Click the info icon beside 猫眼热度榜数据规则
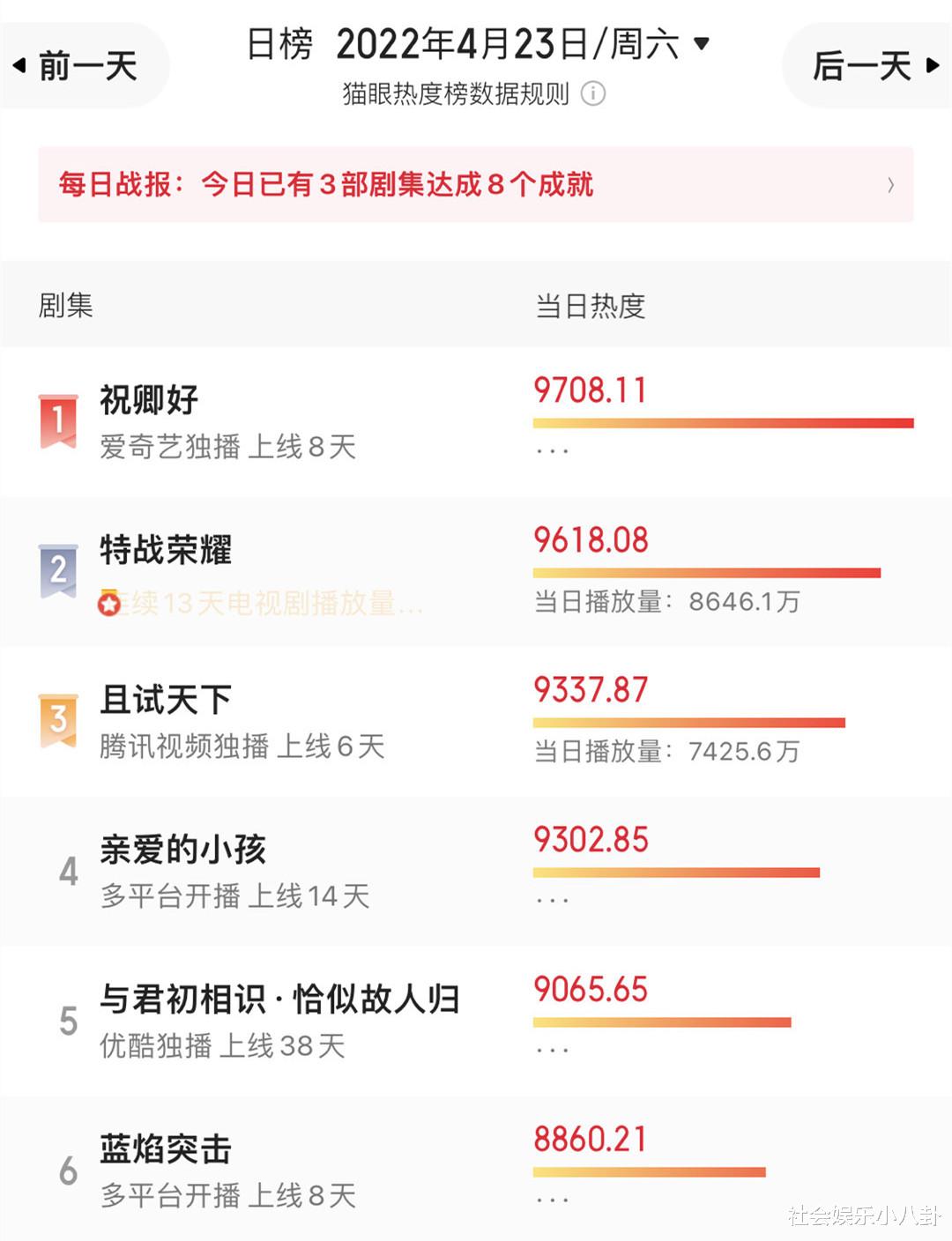 pos(593,93)
